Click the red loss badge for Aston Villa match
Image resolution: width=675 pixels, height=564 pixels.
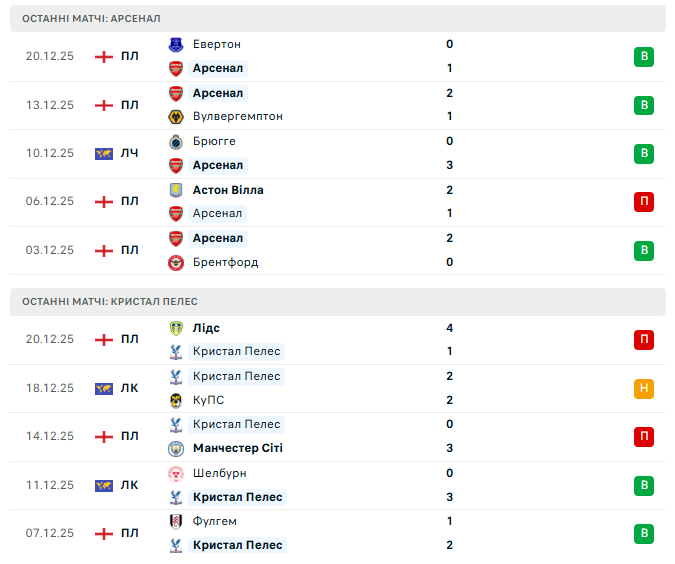click(644, 202)
